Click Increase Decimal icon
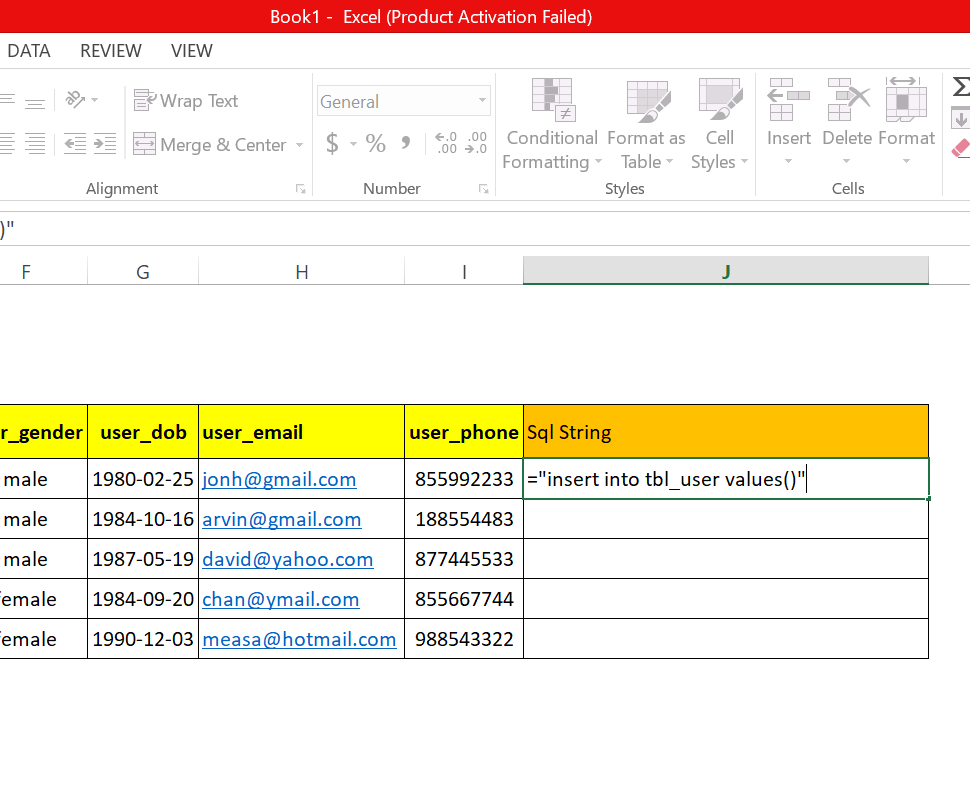The image size is (970, 806). [446, 143]
